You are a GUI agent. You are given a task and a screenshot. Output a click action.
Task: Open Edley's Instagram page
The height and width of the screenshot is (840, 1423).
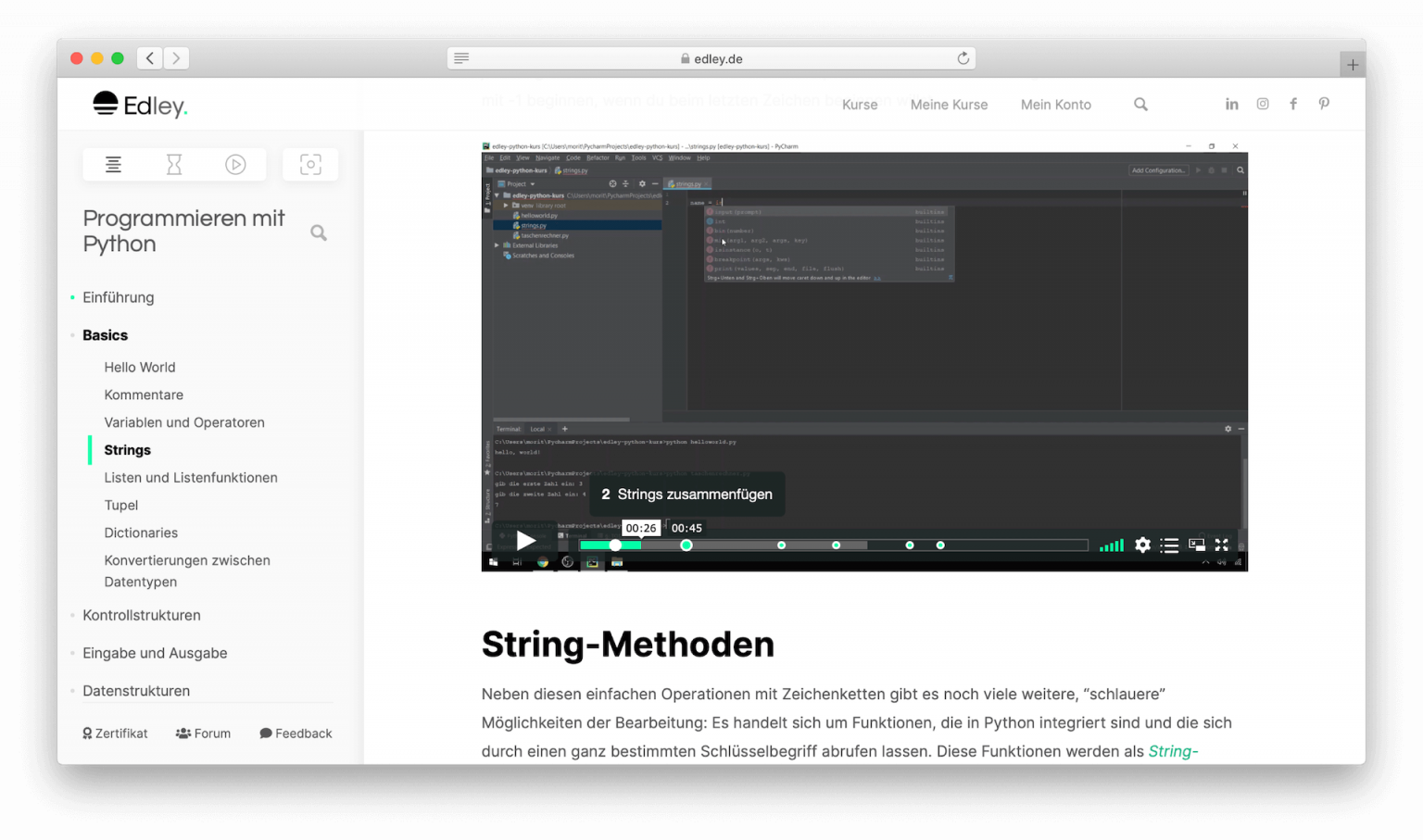click(1262, 104)
